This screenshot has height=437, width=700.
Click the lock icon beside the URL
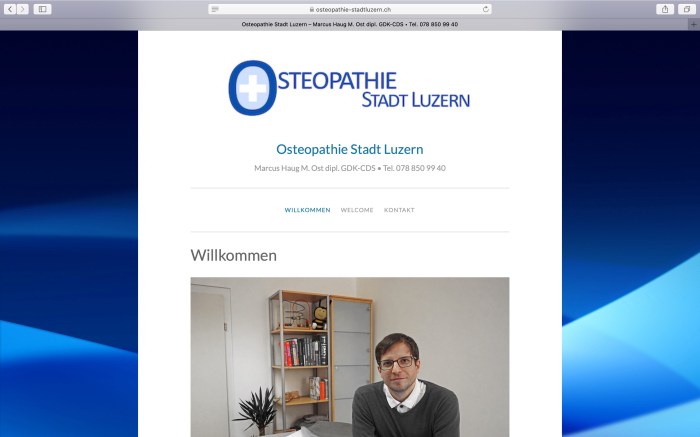pyautogui.click(x=312, y=9)
